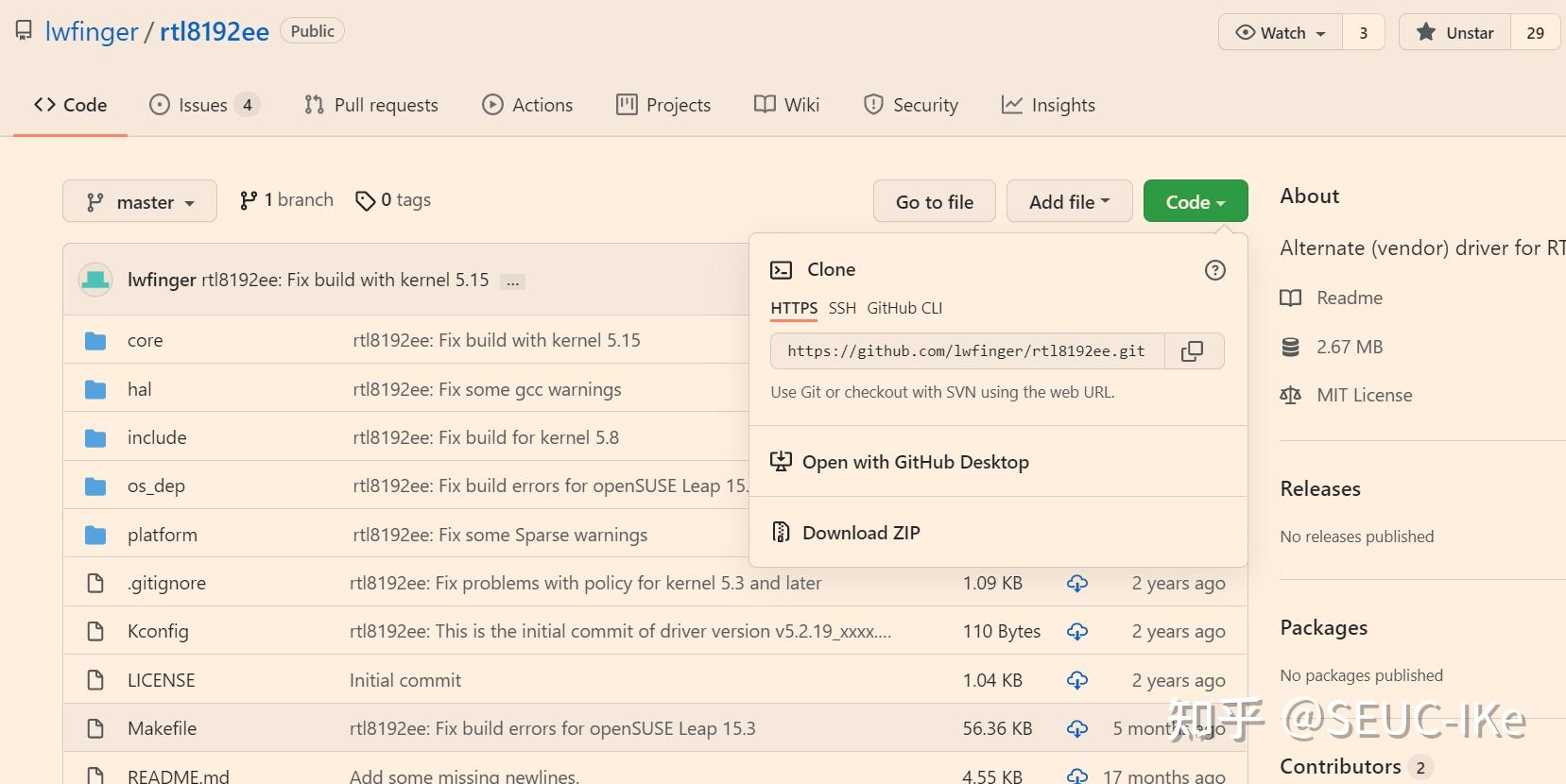Open the rtl8192ee repository link
Image resolution: width=1566 pixels, height=784 pixels.
point(215,31)
